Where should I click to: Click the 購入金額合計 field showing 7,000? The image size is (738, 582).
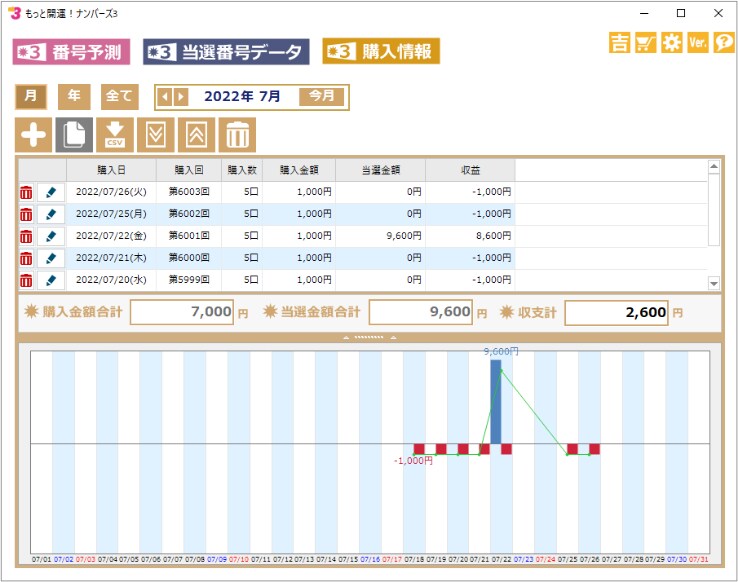point(182,312)
